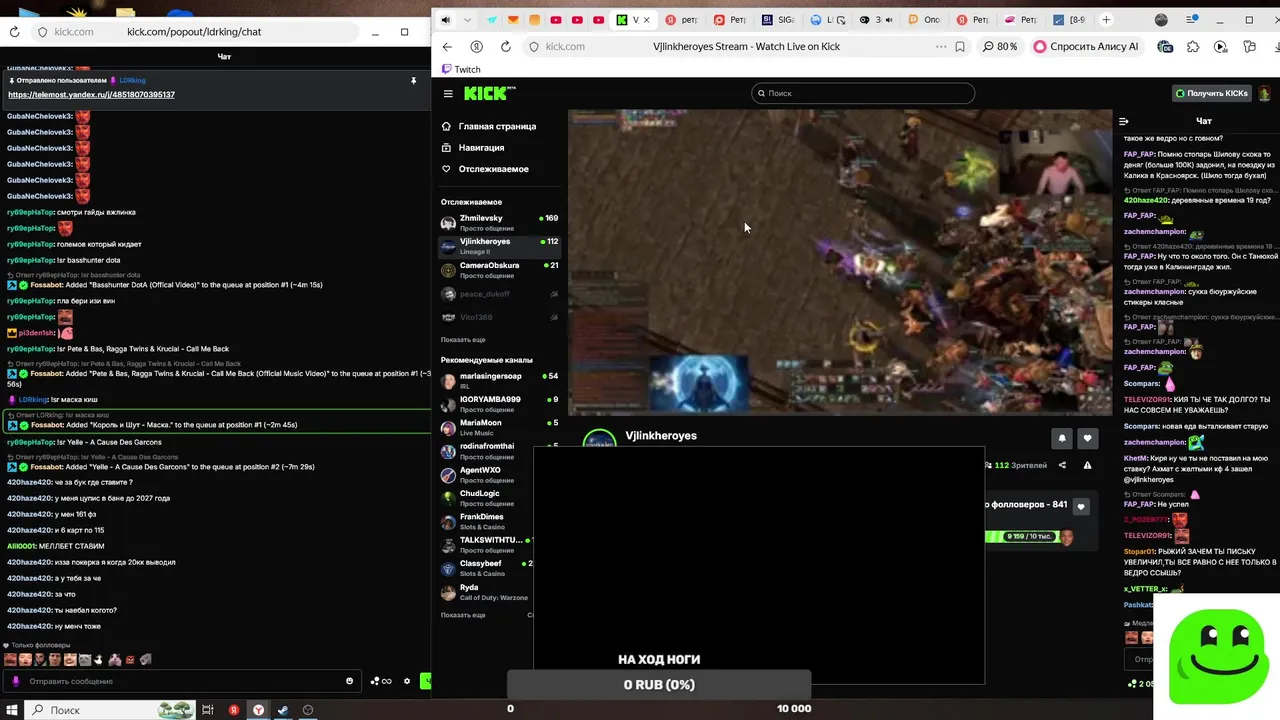
Task: Select Vjlinkheroyes channel in sidebar
Action: pos(499,246)
